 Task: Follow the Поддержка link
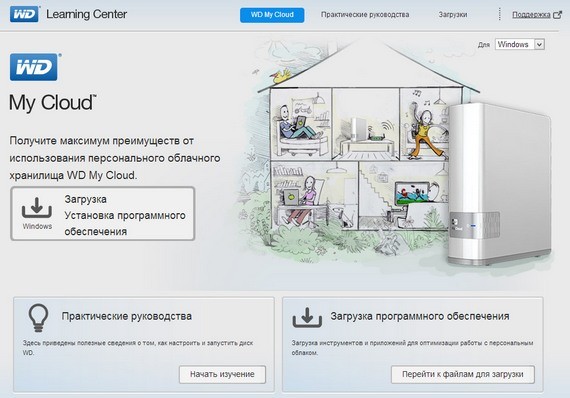click(x=531, y=15)
